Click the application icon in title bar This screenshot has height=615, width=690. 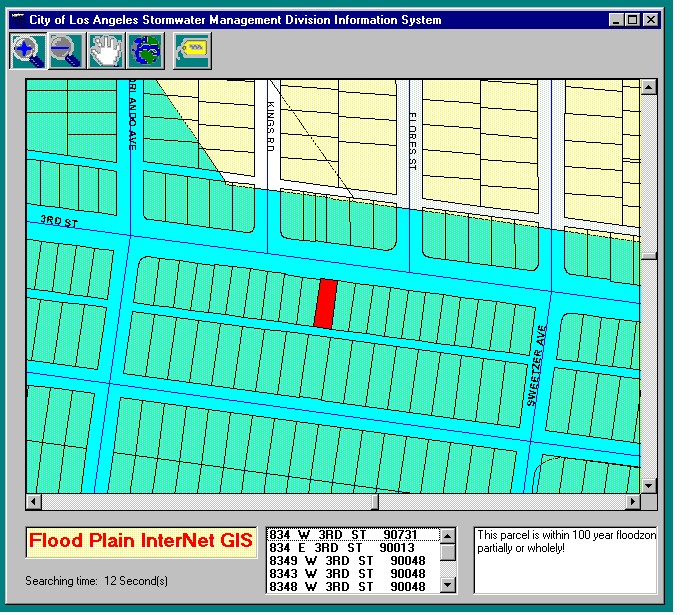coord(18,20)
